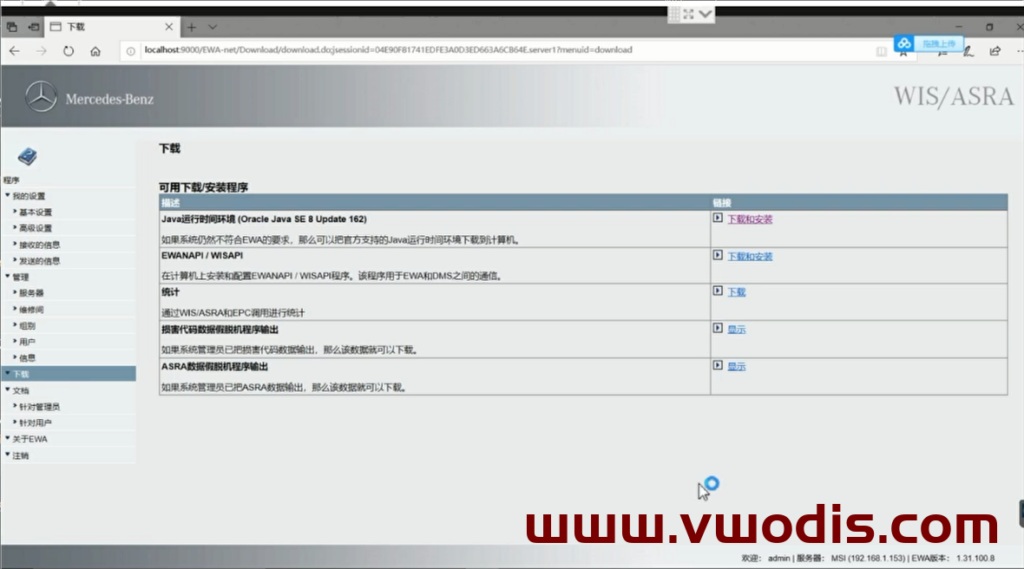Open browser settings and more menu
The height and width of the screenshot is (569, 1024).
pyautogui.click(x=1019, y=51)
